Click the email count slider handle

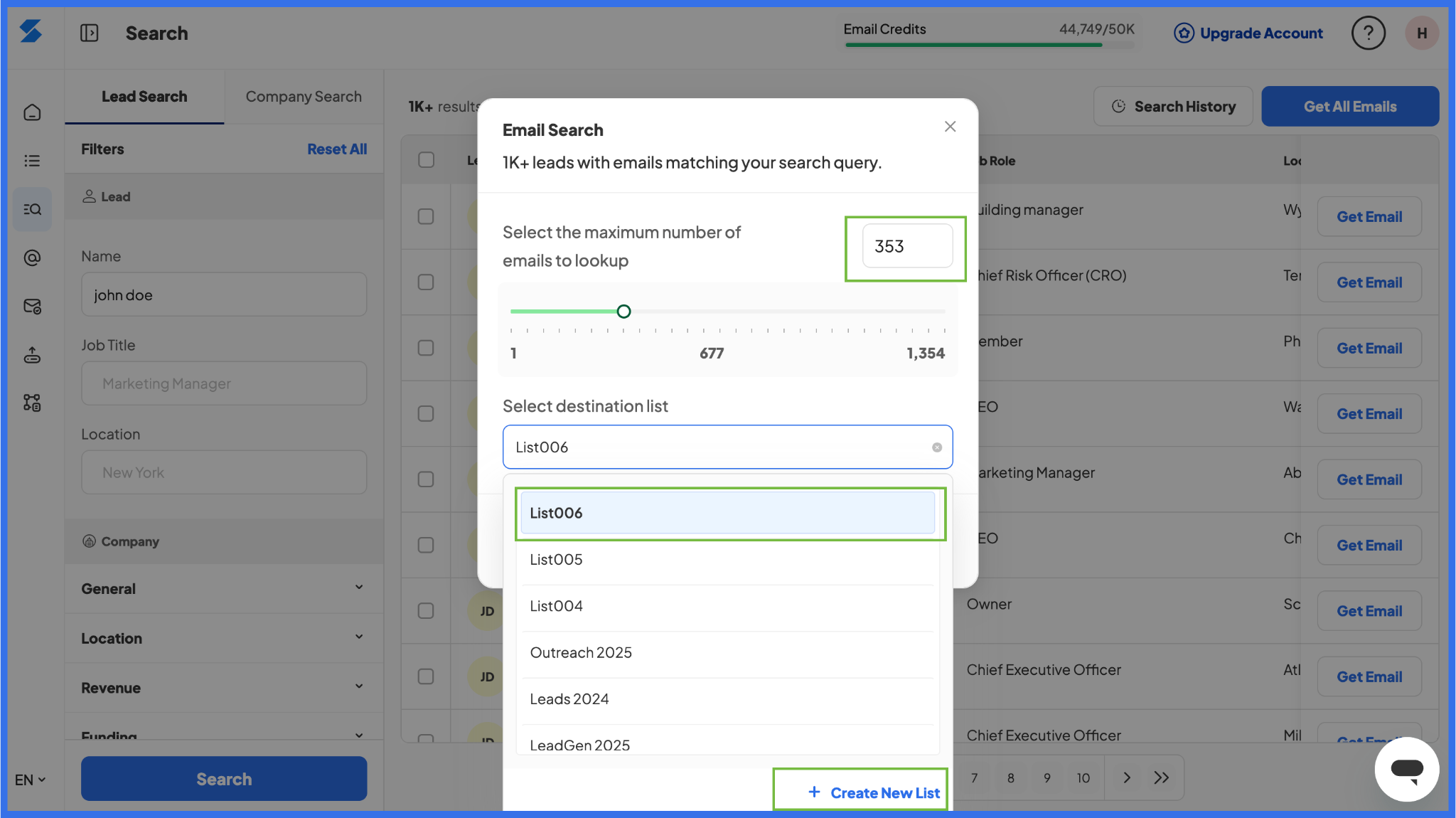pos(623,312)
